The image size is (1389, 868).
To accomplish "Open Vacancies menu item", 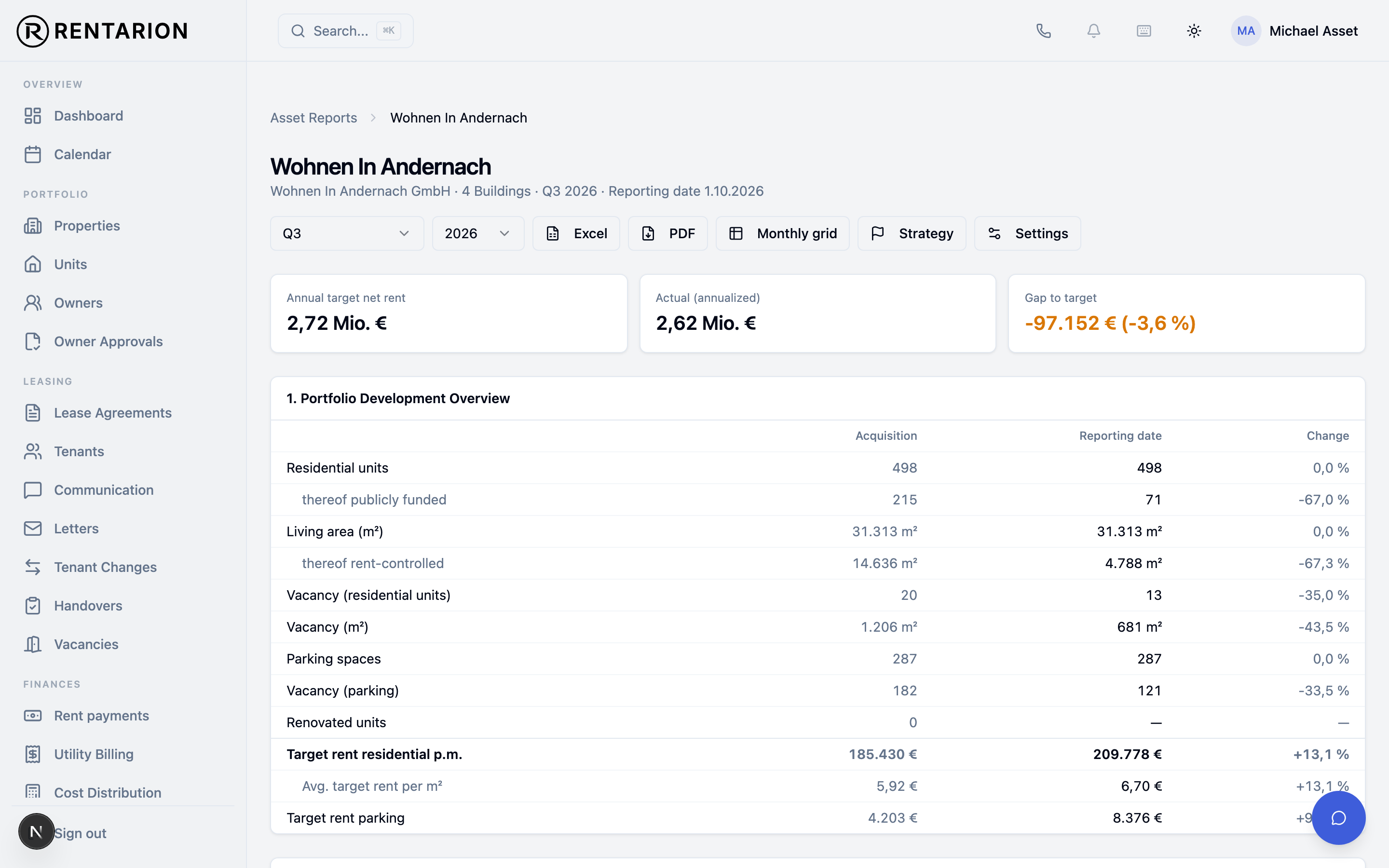I will (x=86, y=644).
